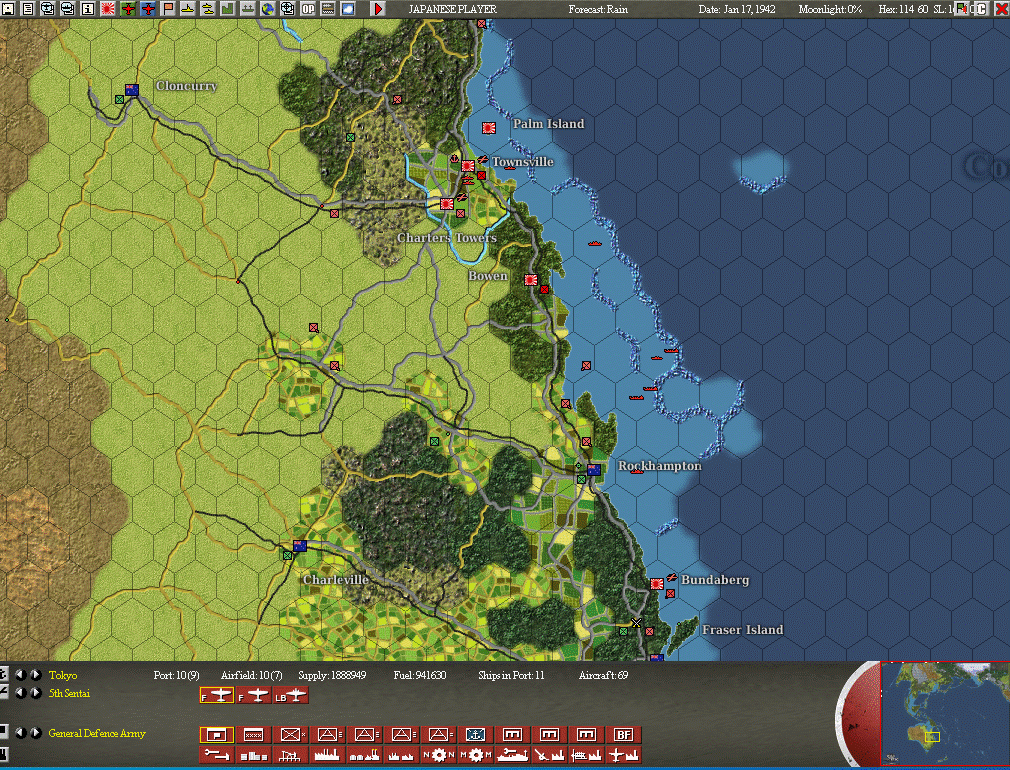Select the LB bomber air group icon
The width and height of the screenshot is (1010, 770).
tap(291, 696)
